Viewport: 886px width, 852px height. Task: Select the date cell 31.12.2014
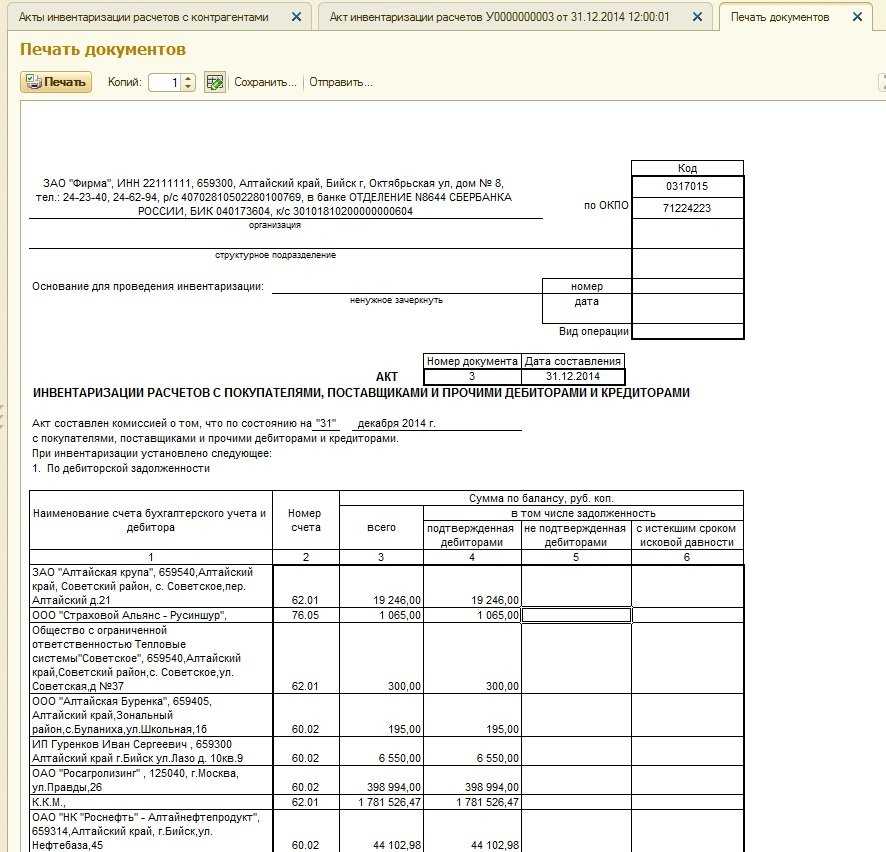573,376
